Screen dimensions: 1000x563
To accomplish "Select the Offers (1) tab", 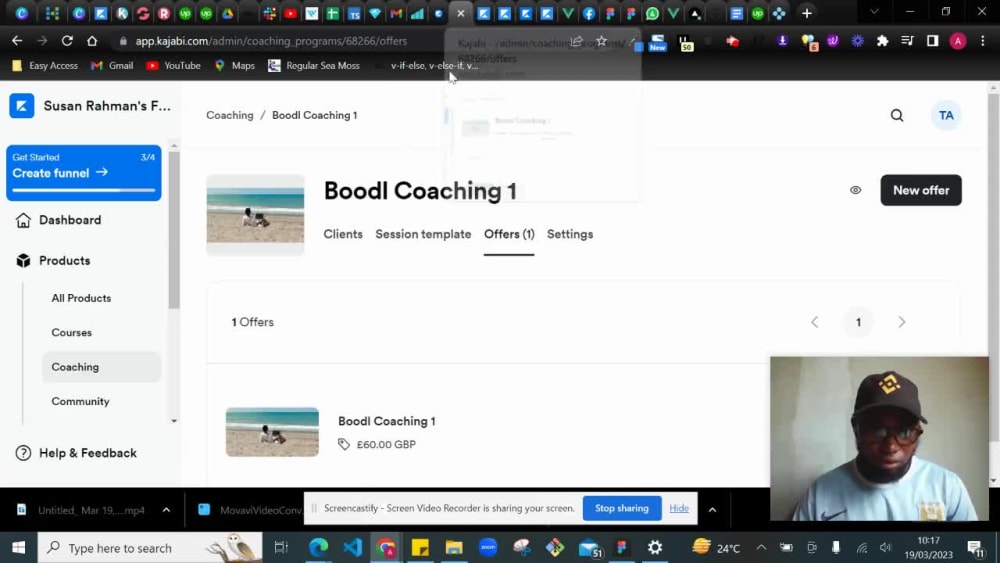I will pos(509,234).
